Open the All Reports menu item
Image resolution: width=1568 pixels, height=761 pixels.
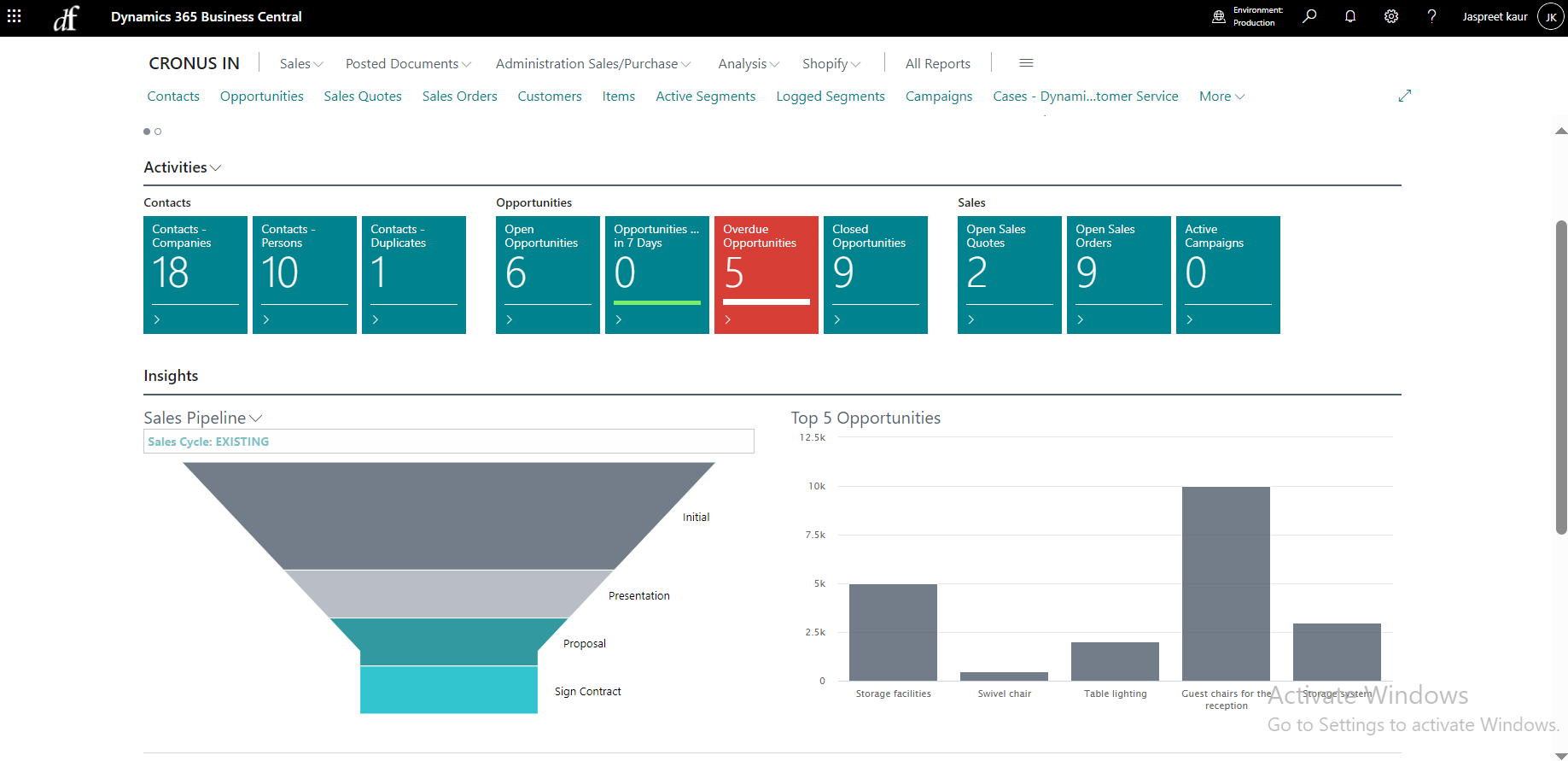coord(937,64)
